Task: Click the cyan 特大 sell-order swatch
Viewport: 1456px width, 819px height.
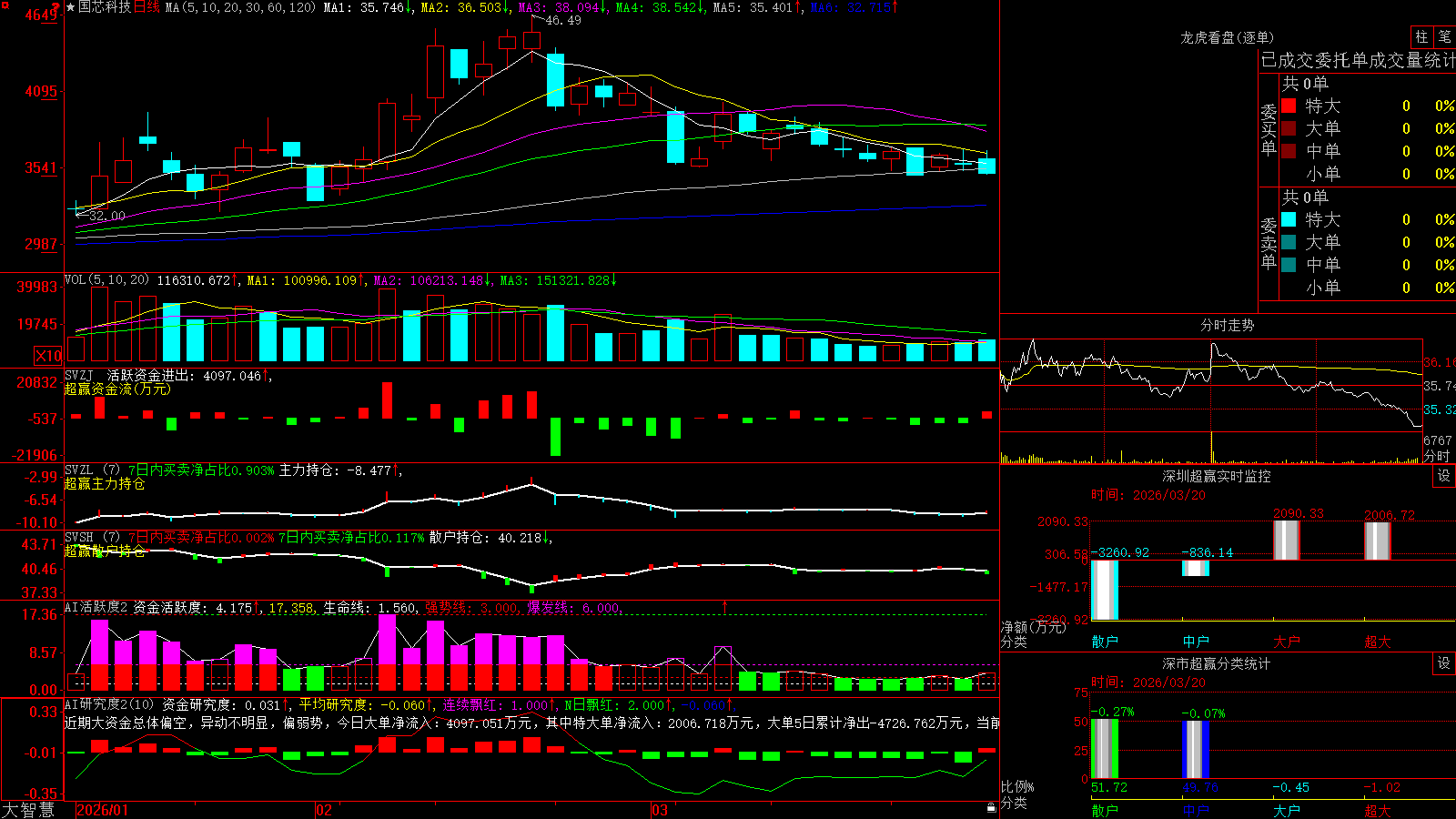Action: point(1289,219)
